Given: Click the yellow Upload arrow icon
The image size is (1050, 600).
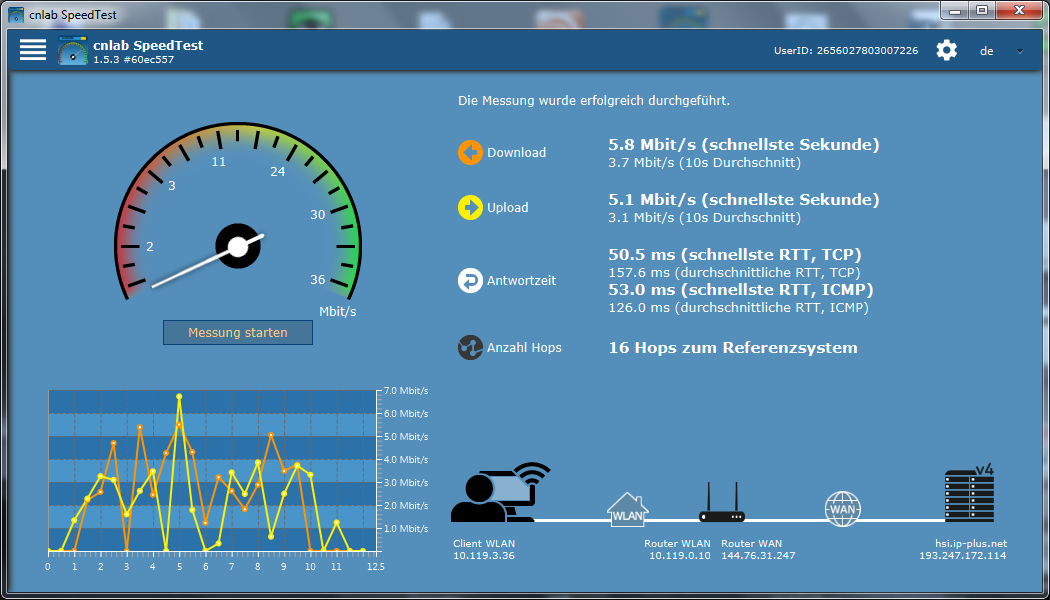Looking at the screenshot, I should coord(470,208).
